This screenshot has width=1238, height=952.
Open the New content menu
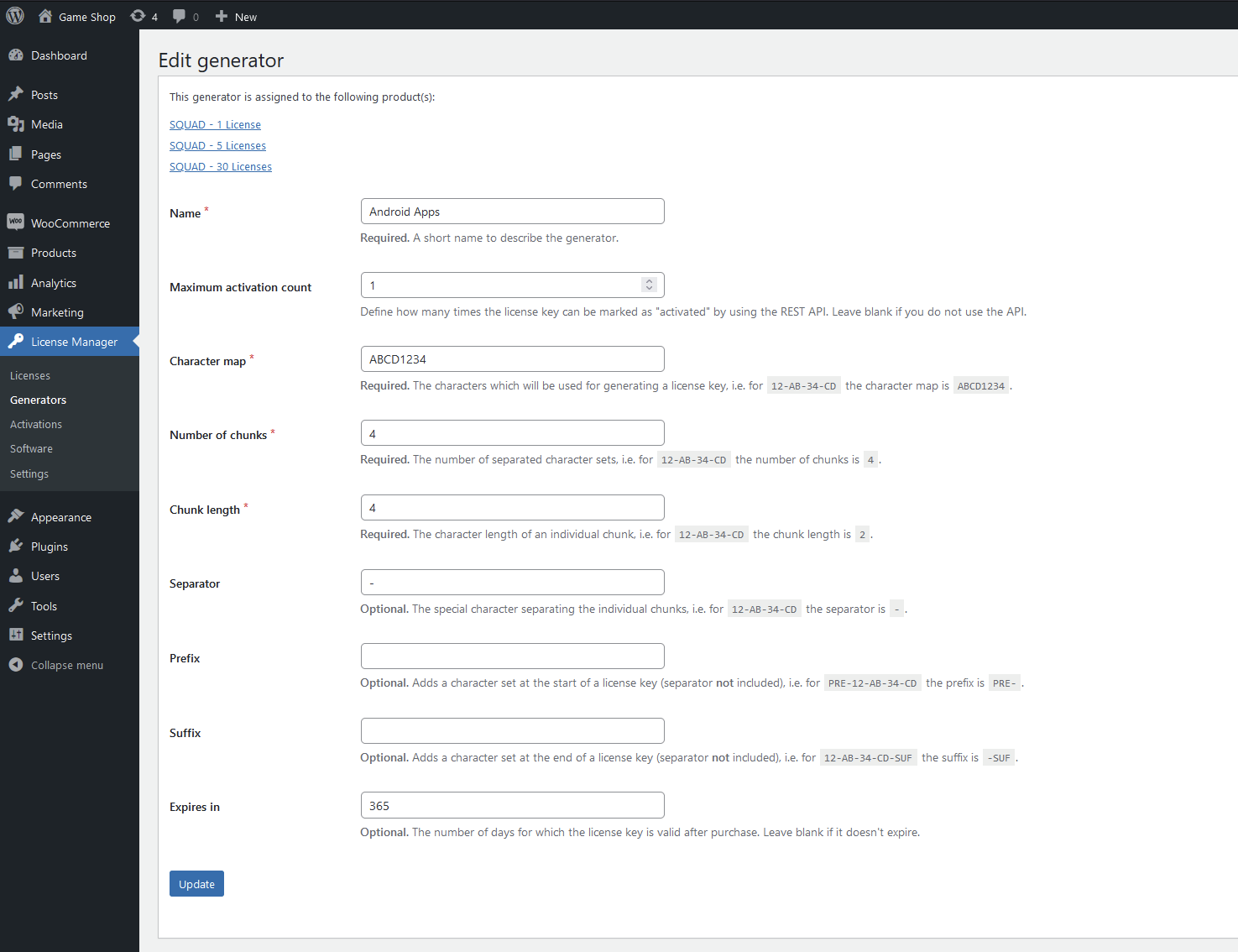click(x=235, y=16)
